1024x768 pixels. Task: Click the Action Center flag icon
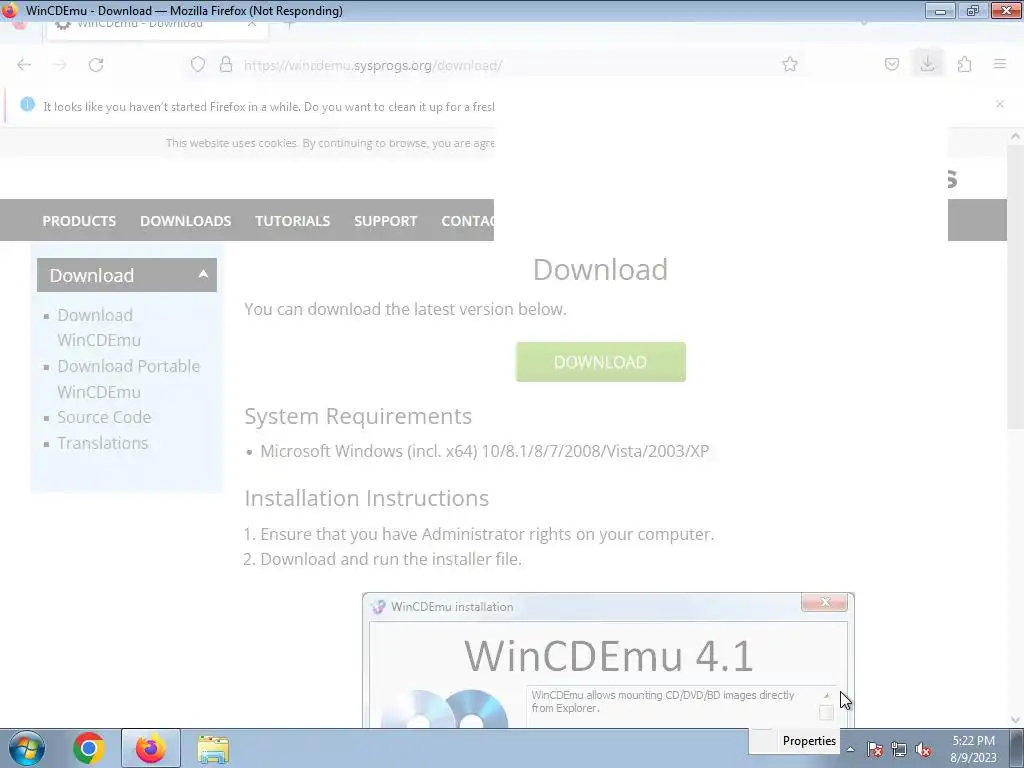pos(875,749)
